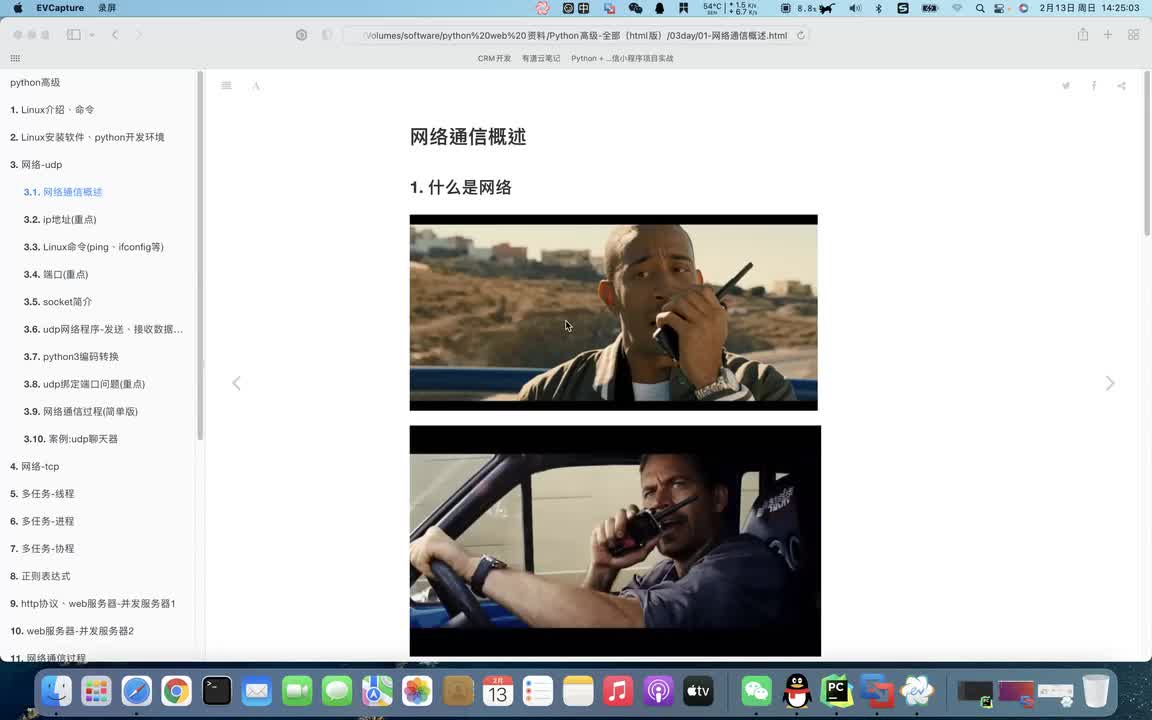Open section 3.2. ip地址(重点)
This screenshot has height=720, width=1152.
click(x=60, y=220)
